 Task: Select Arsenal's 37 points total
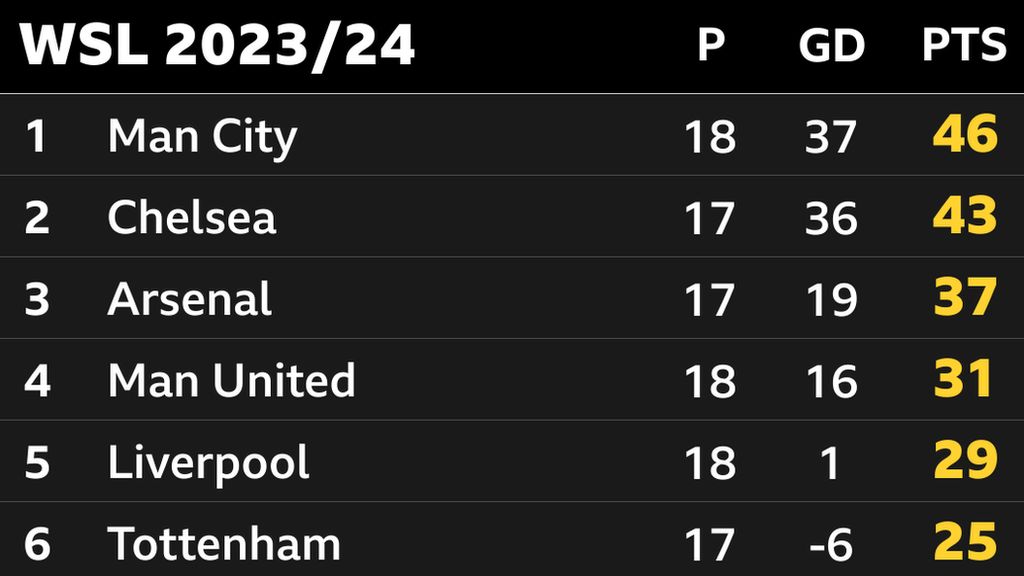(x=965, y=299)
